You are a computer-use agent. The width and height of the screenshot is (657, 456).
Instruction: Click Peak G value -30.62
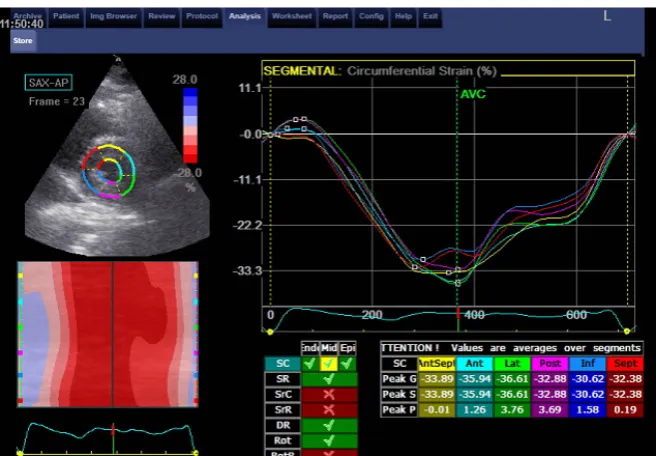click(x=587, y=379)
